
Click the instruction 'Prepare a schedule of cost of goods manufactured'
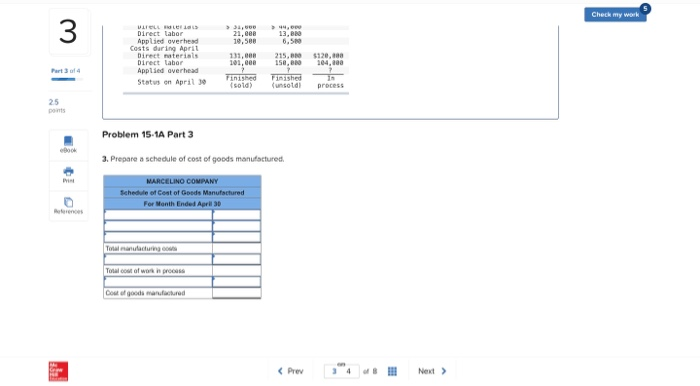tap(197, 159)
